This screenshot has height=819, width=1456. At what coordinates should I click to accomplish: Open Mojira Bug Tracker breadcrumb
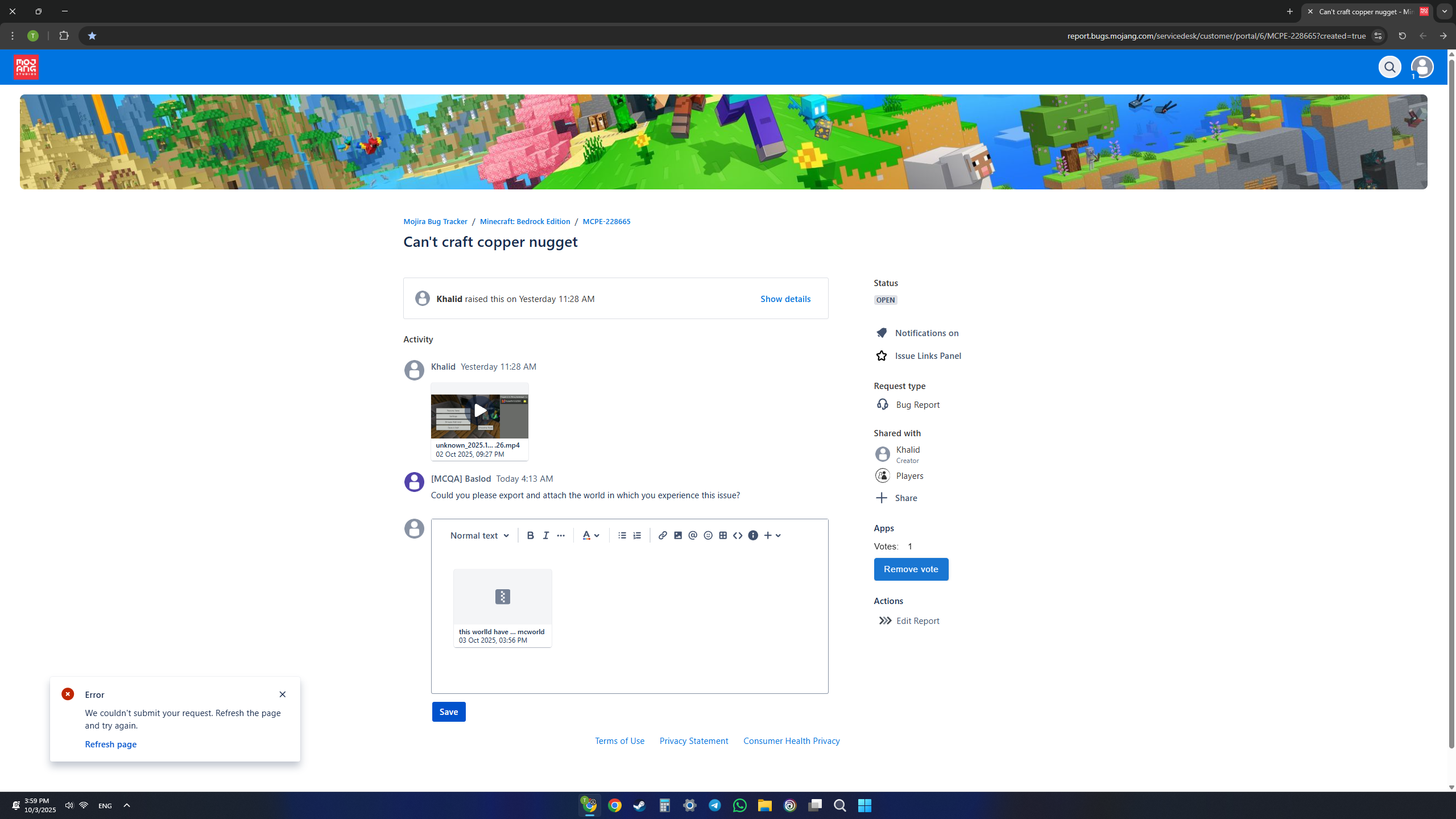point(435,221)
